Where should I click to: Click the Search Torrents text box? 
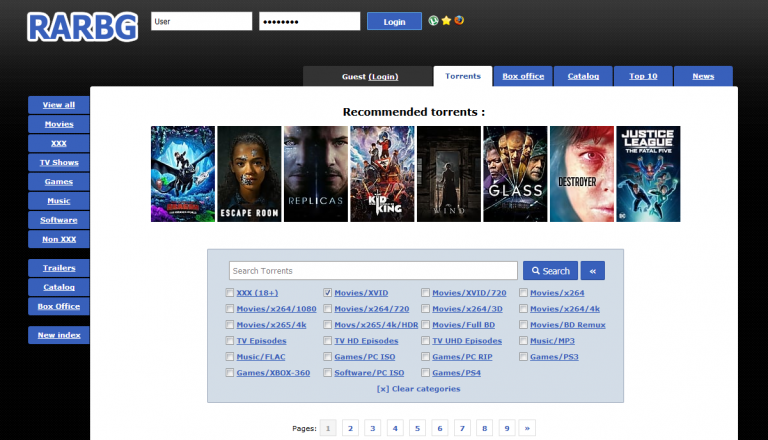pos(373,270)
